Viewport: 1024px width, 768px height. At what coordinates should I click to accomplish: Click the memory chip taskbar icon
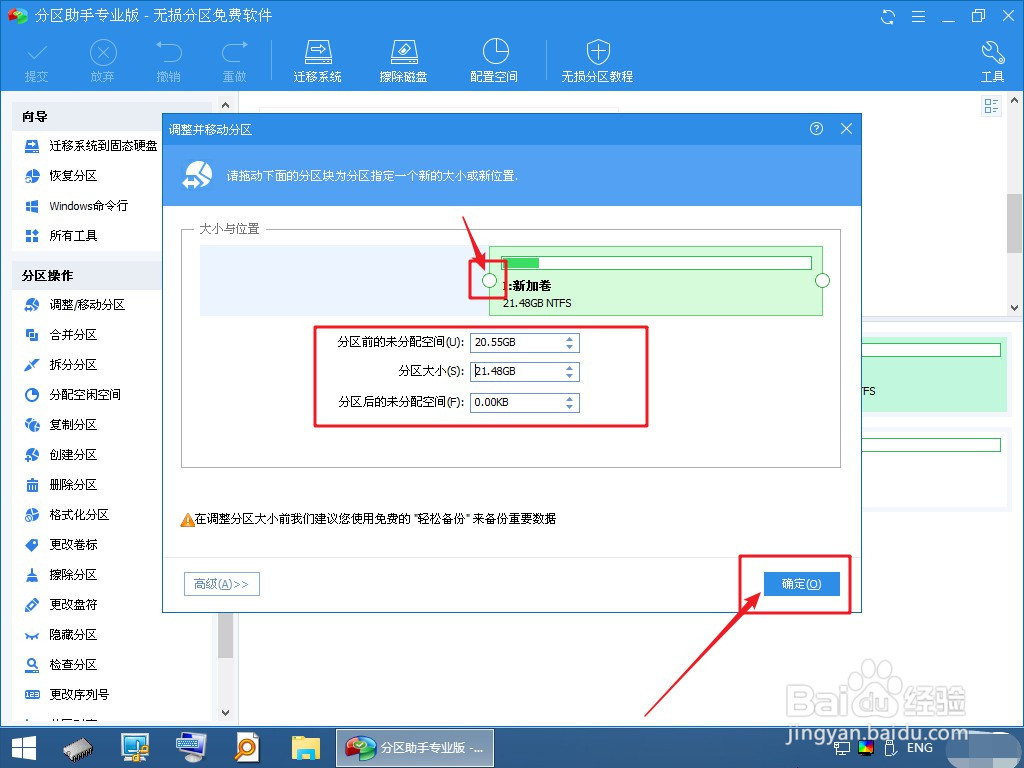pyautogui.click(x=78, y=750)
